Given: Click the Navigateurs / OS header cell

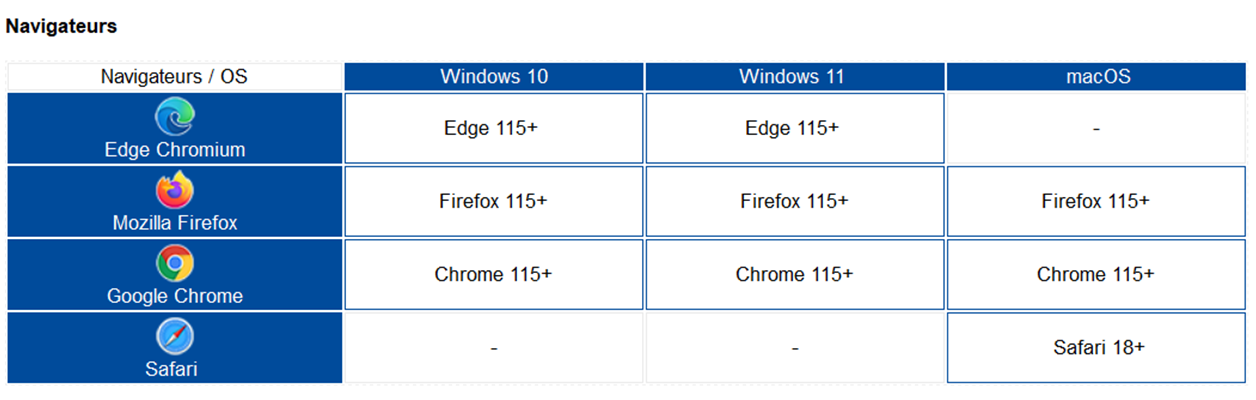Looking at the screenshot, I should click(x=175, y=76).
